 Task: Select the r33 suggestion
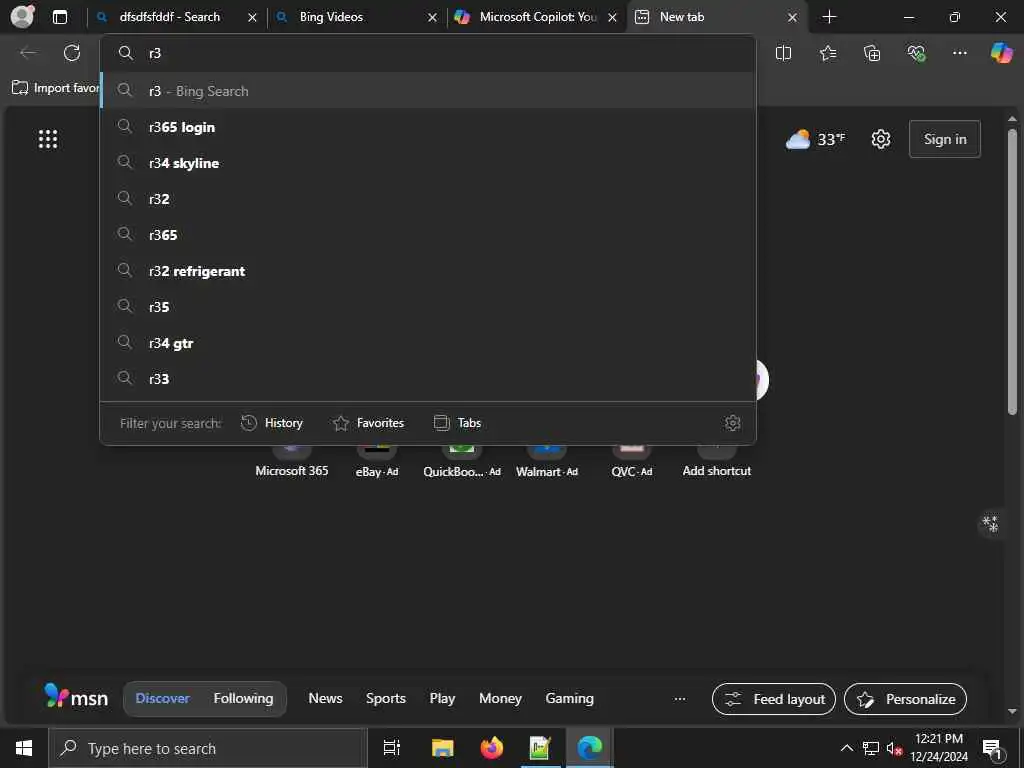(428, 379)
